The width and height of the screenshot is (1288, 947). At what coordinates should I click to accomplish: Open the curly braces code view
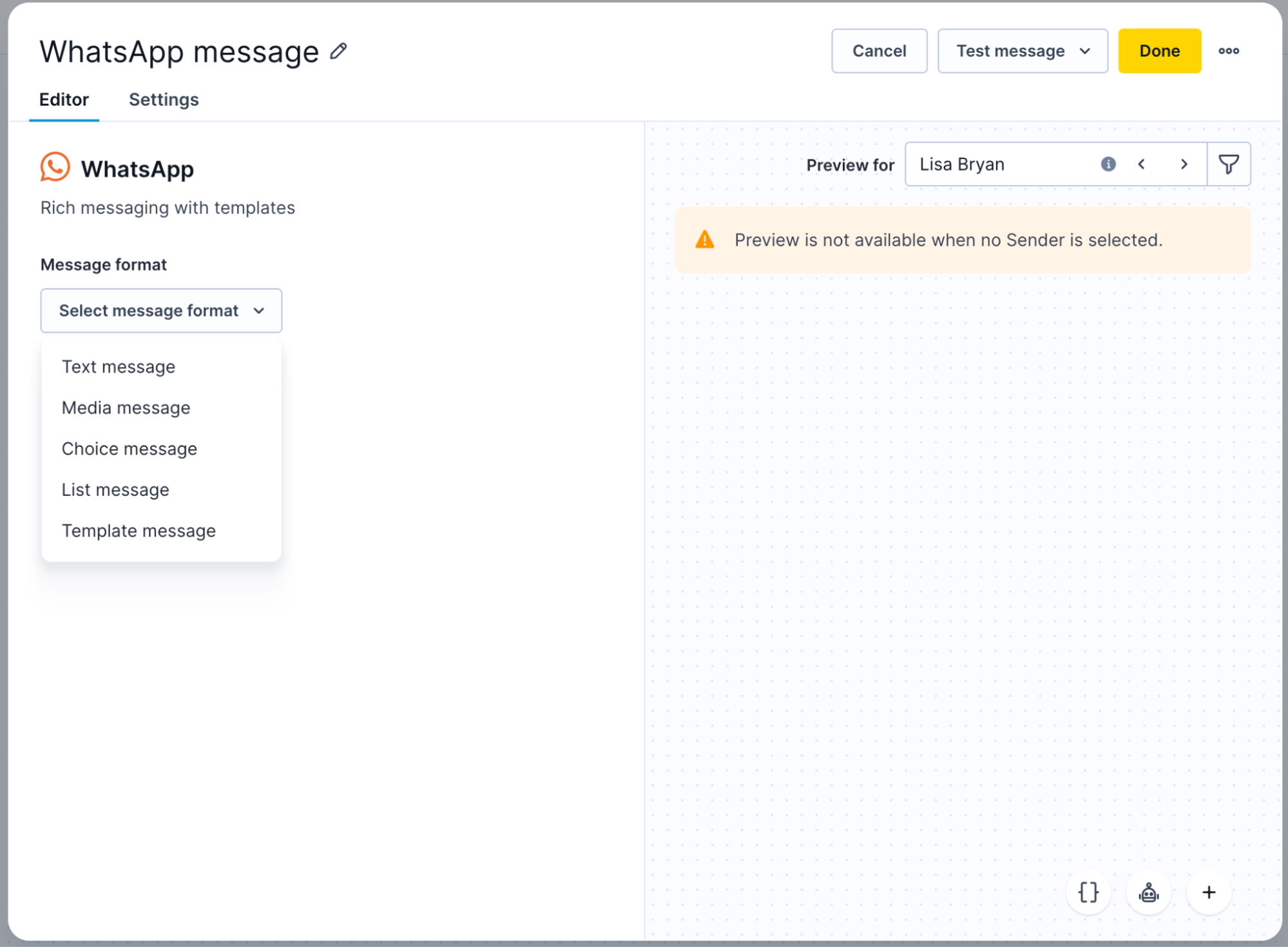1088,893
